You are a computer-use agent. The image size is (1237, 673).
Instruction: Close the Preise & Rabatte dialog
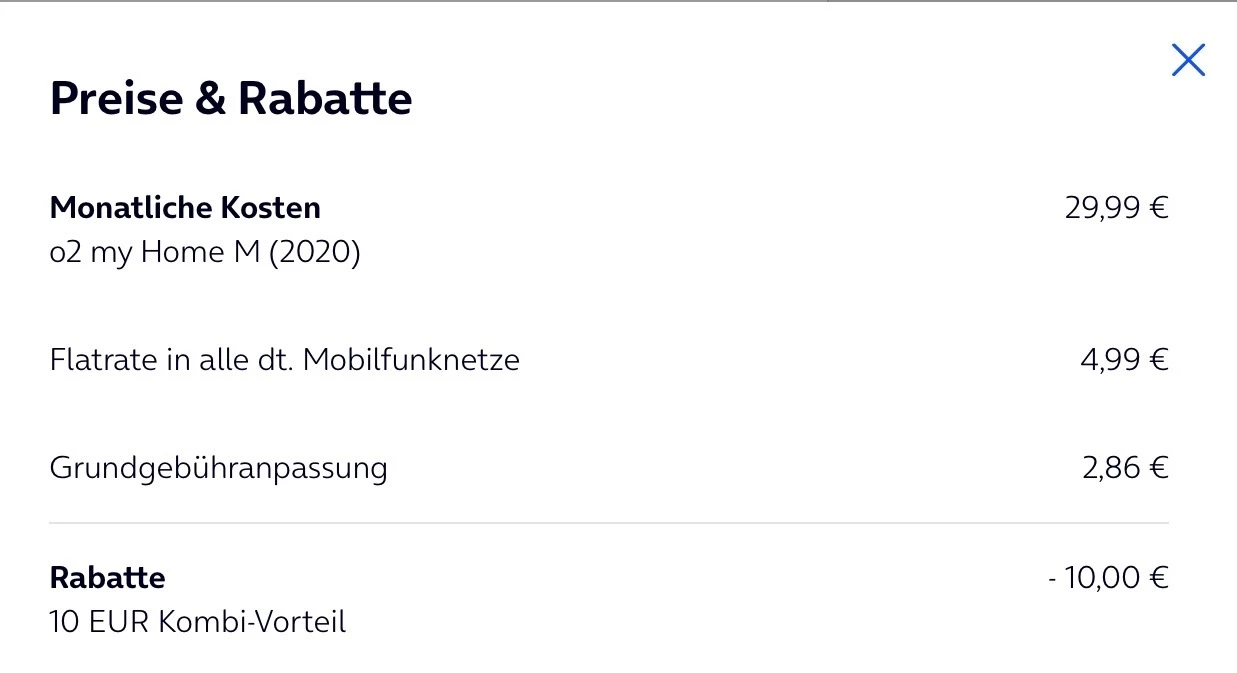1188,60
